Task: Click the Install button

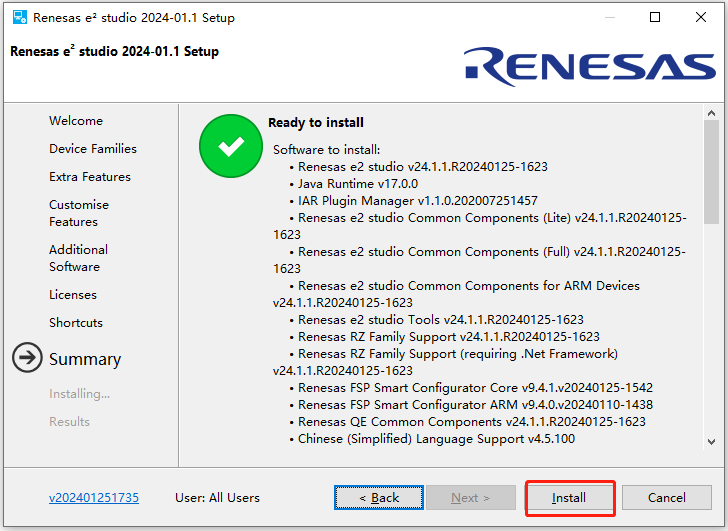Action: [x=569, y=498]
